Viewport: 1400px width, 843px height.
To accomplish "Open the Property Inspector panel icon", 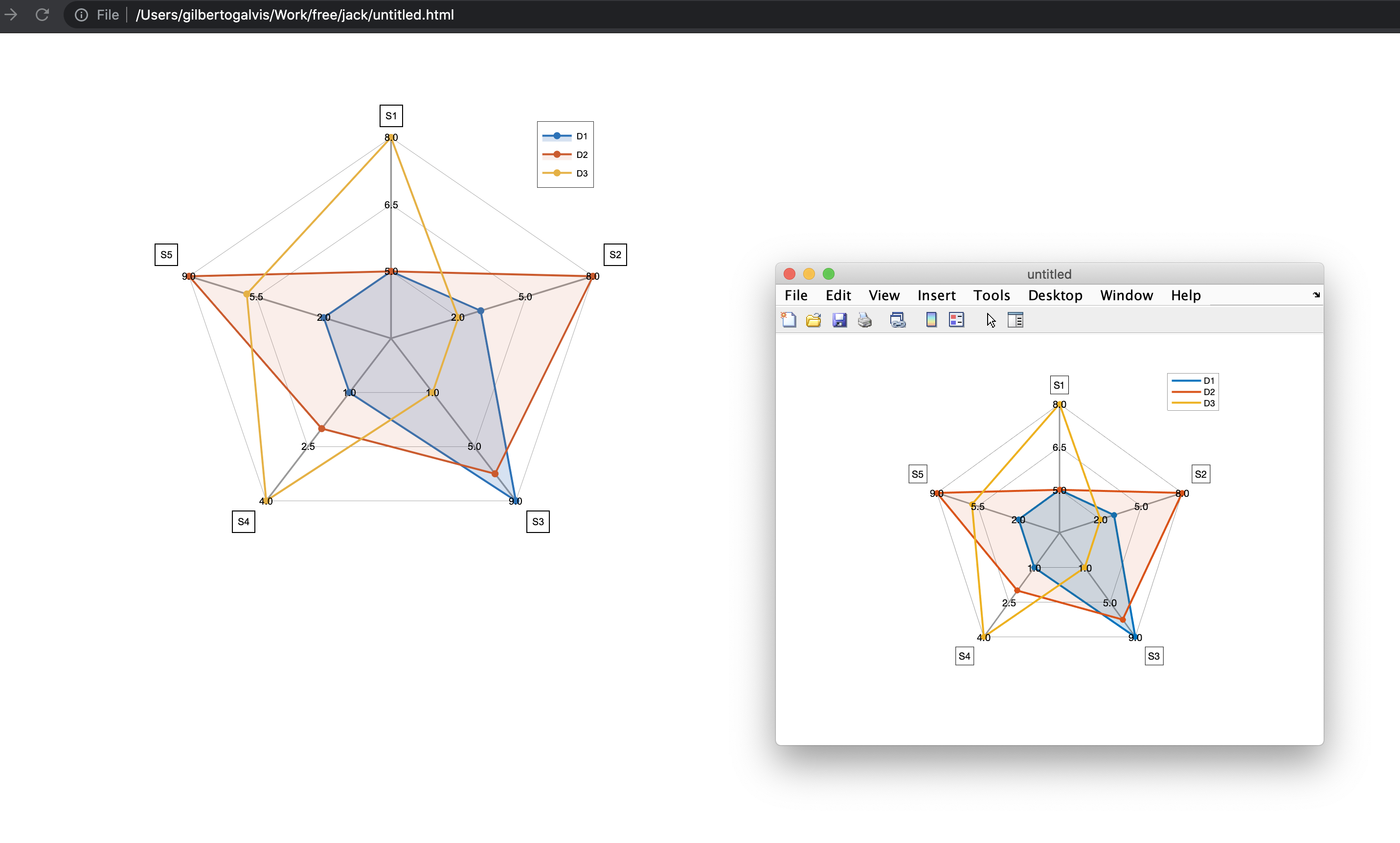I will coord(1016,319).
